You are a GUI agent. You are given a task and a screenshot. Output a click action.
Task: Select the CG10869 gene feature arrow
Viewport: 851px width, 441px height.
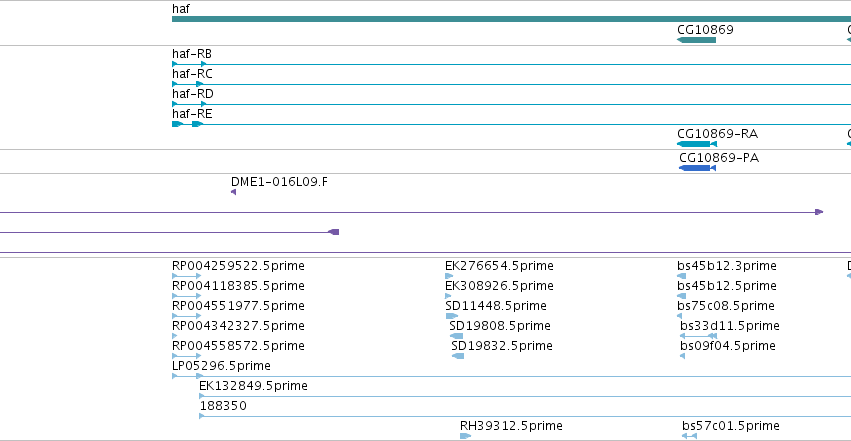pos(696,40)
